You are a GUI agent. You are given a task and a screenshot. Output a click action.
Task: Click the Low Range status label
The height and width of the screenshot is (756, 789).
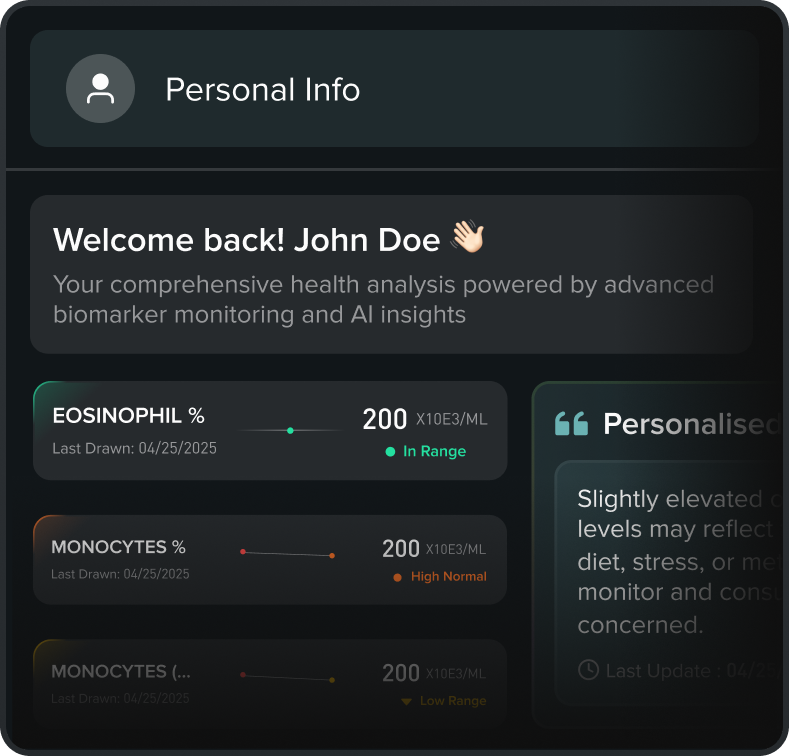(452, 701)
